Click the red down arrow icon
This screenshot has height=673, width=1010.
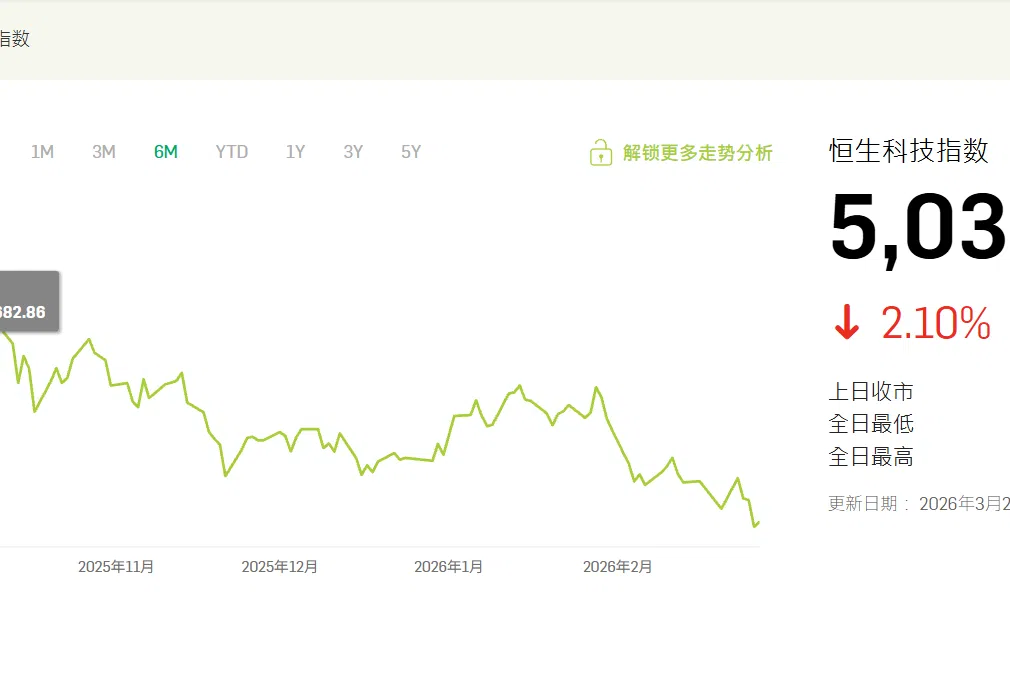847,324
